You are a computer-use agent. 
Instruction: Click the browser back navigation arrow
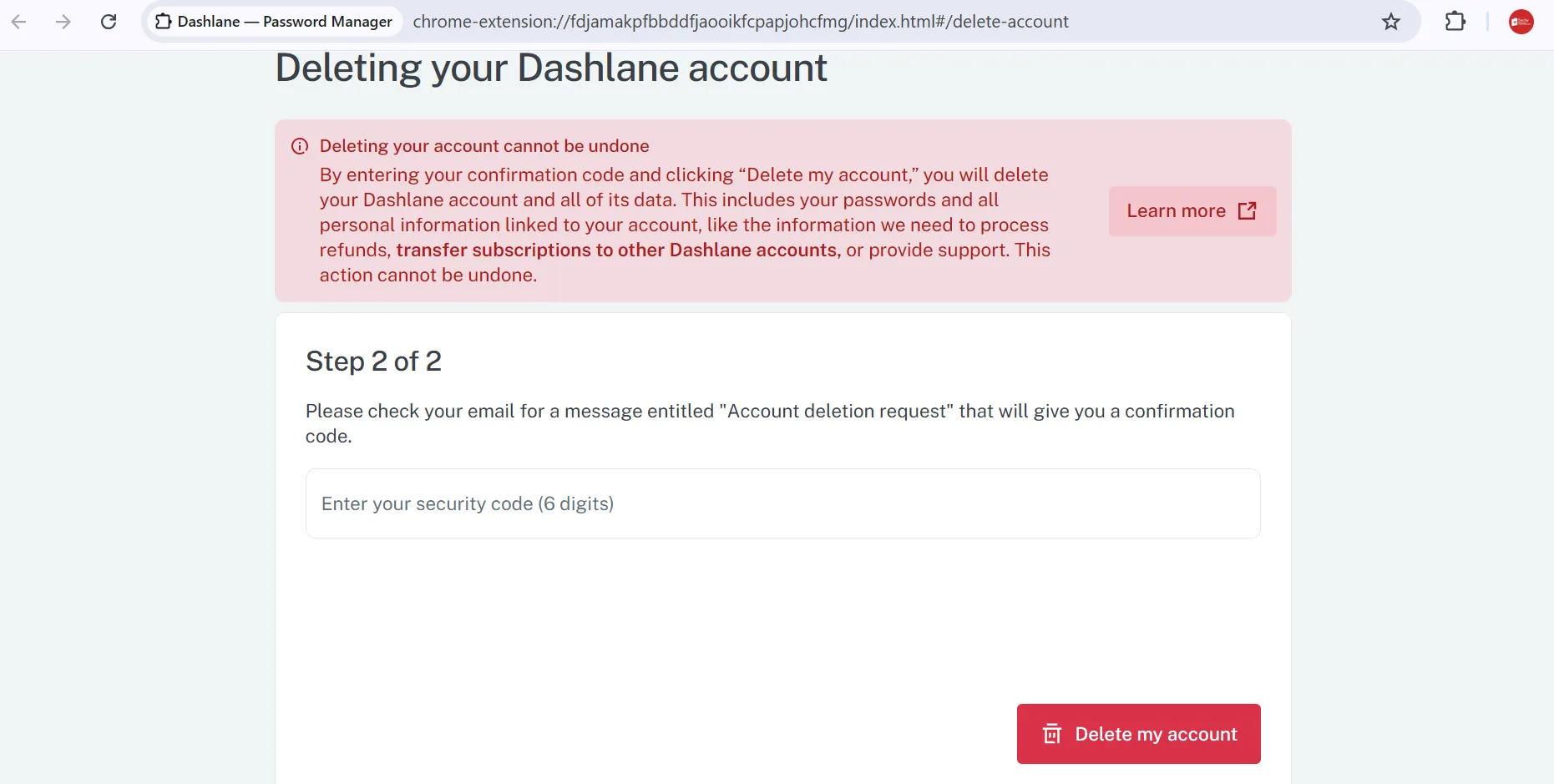tap(18, 22)
